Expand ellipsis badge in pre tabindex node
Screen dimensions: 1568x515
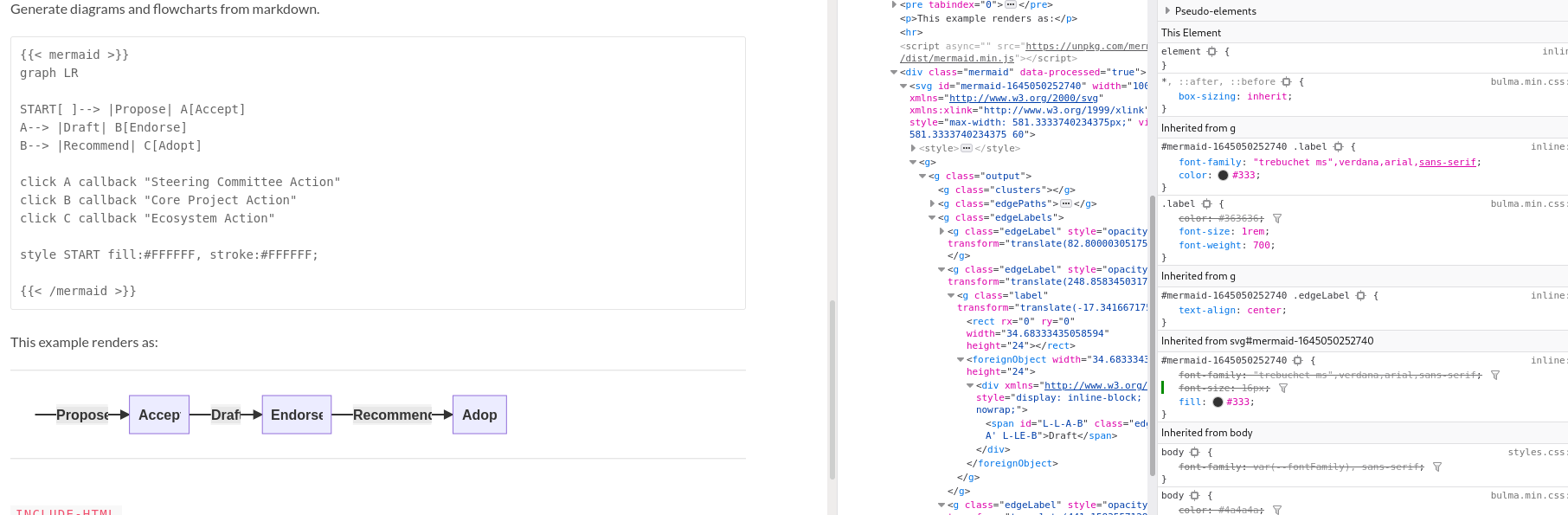1011,5
